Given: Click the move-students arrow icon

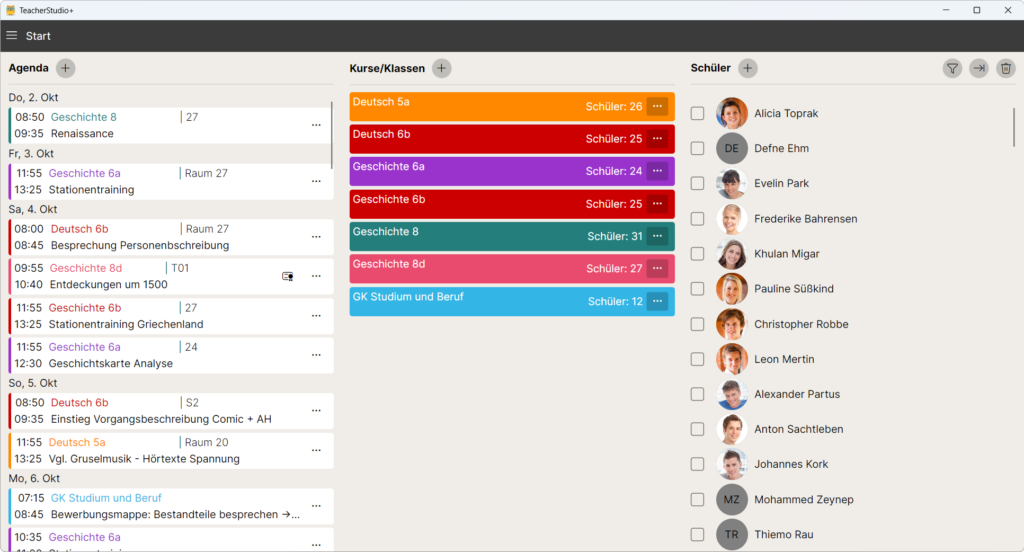Looking at the screenshot, I should point(979,68).
